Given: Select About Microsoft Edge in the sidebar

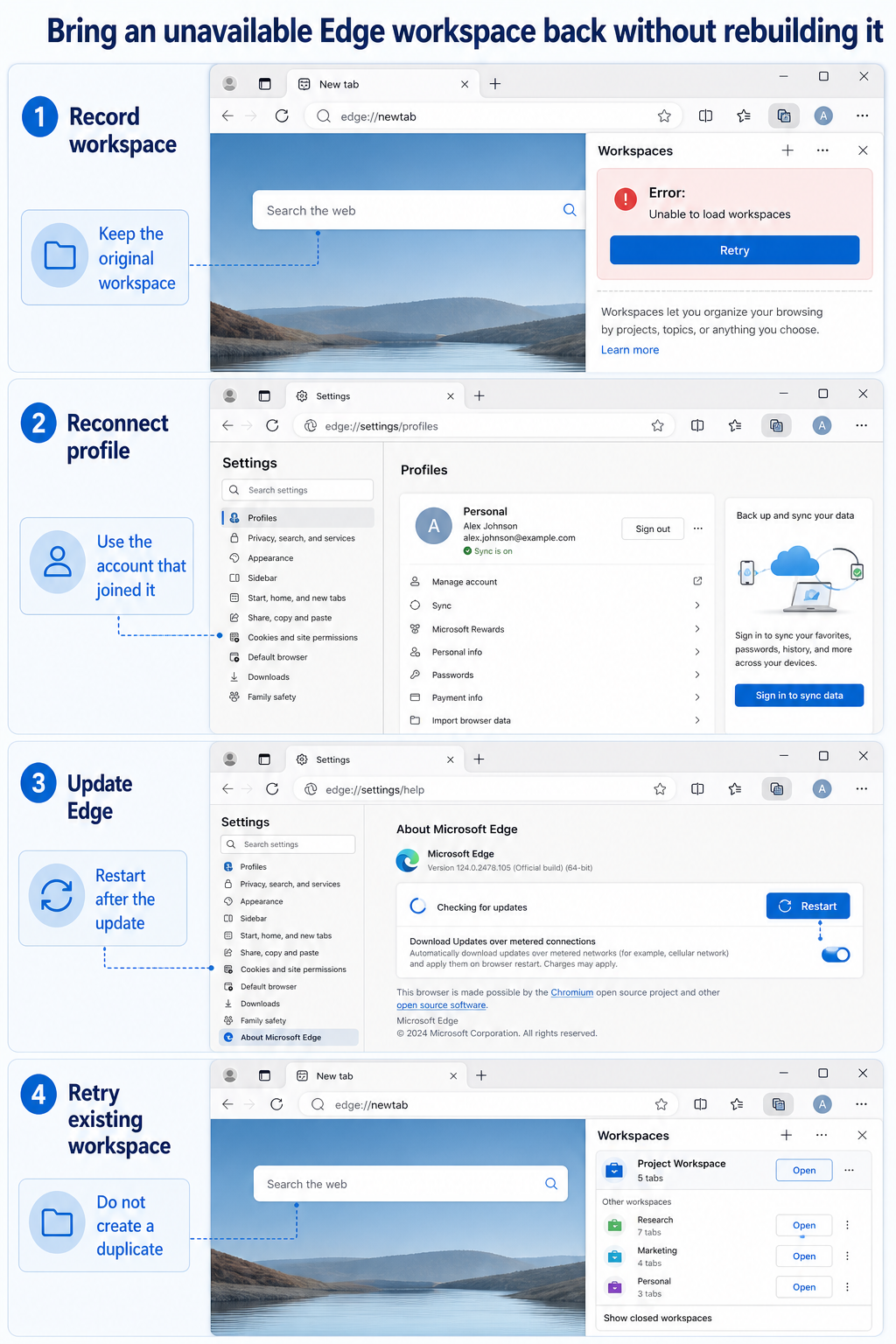Looking at the screenshot, I should [289, 1038].
